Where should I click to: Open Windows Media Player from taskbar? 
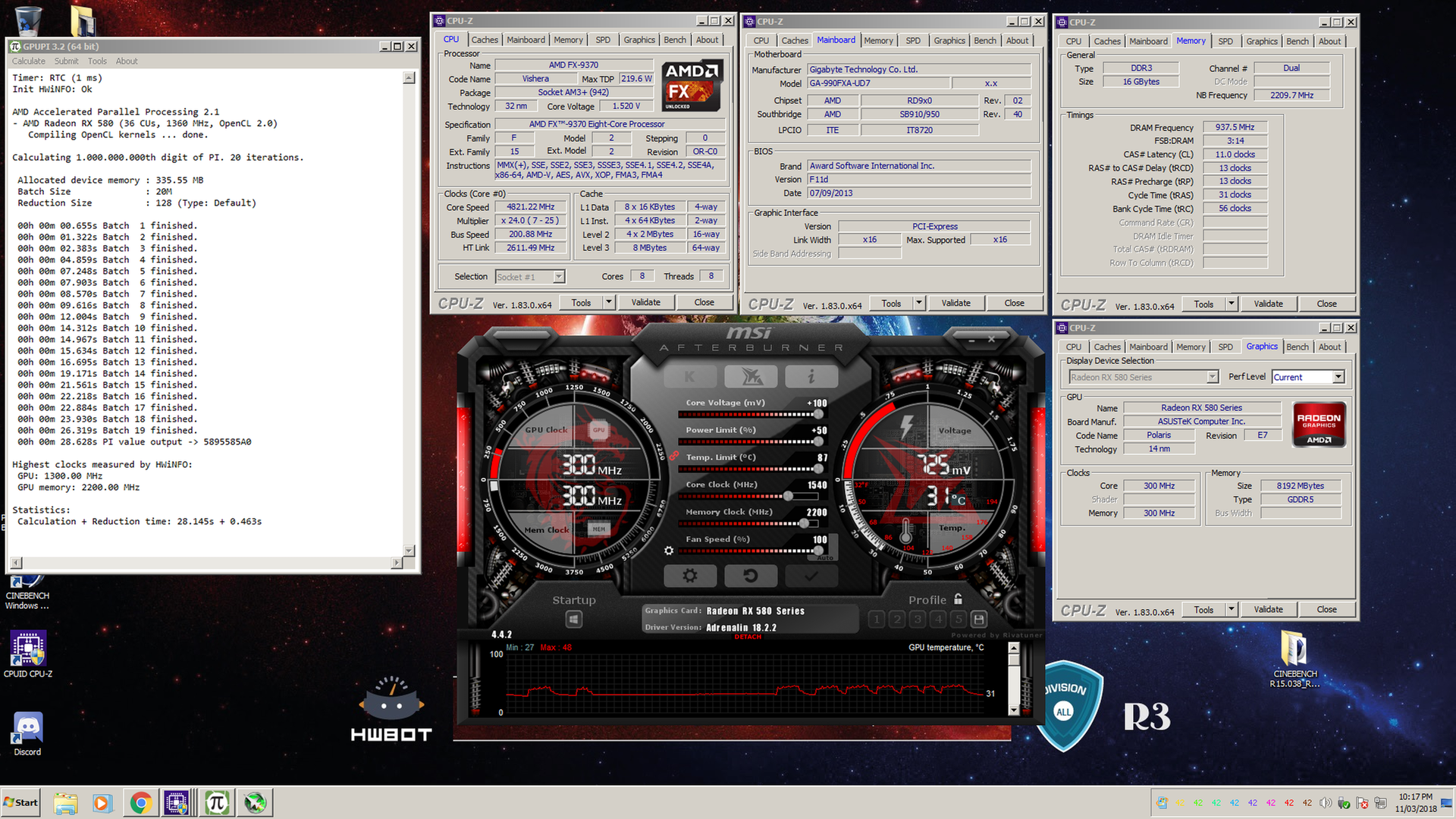[102, 802]
